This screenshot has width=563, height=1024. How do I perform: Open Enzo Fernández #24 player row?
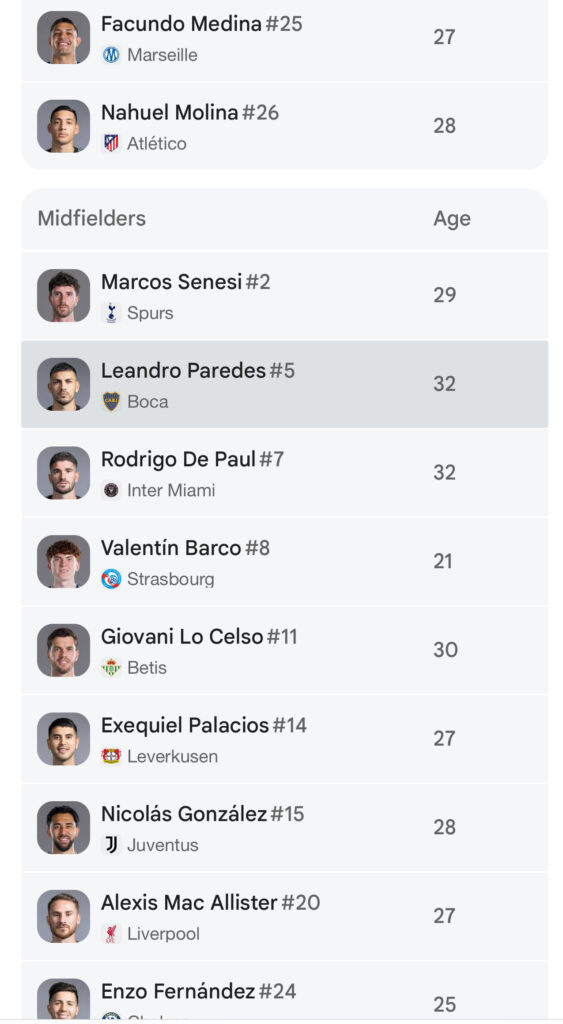point(285,991)
